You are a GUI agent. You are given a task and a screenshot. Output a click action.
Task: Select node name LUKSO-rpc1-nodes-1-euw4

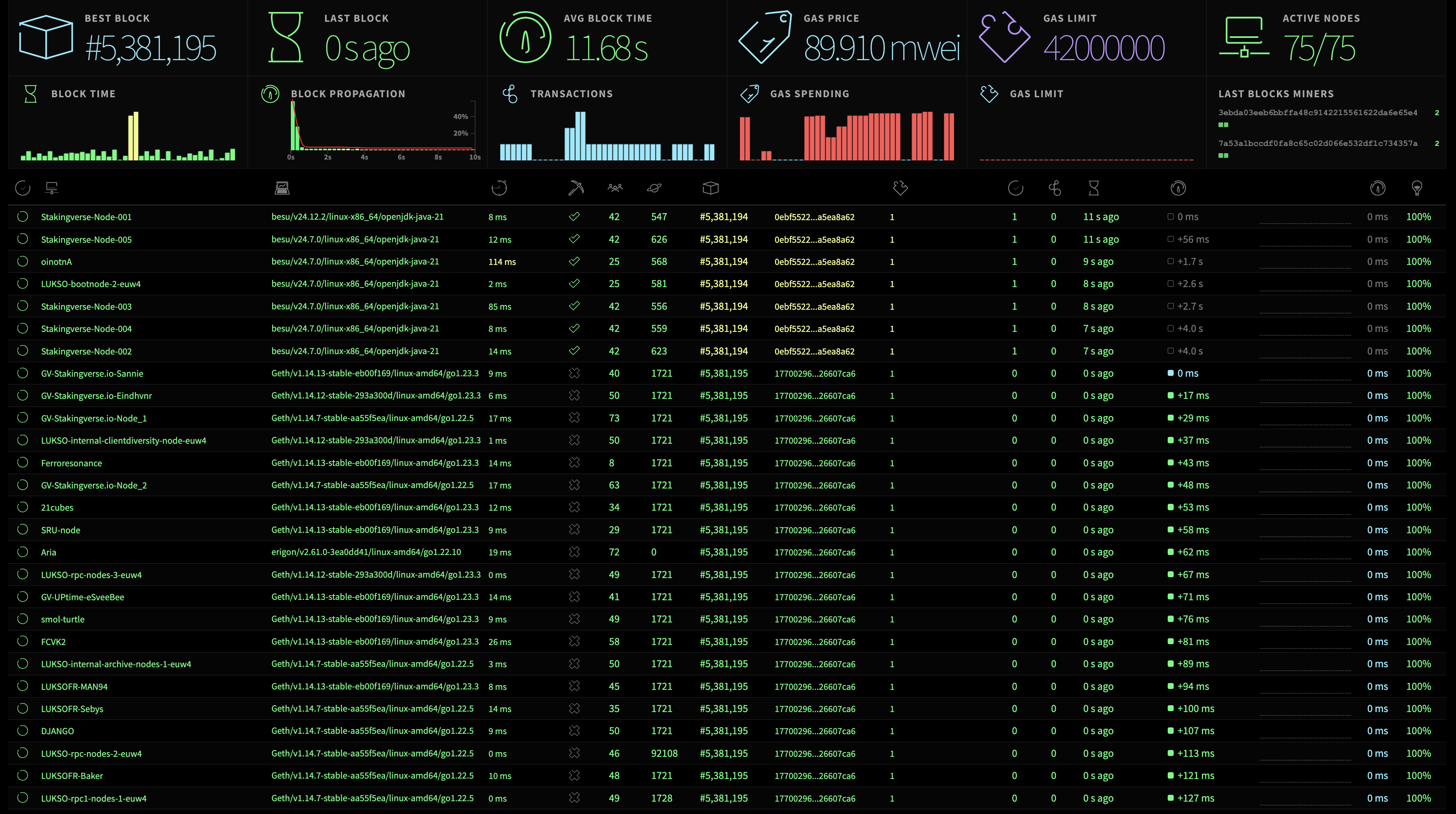pyautogui.click(x=93, y=799)
